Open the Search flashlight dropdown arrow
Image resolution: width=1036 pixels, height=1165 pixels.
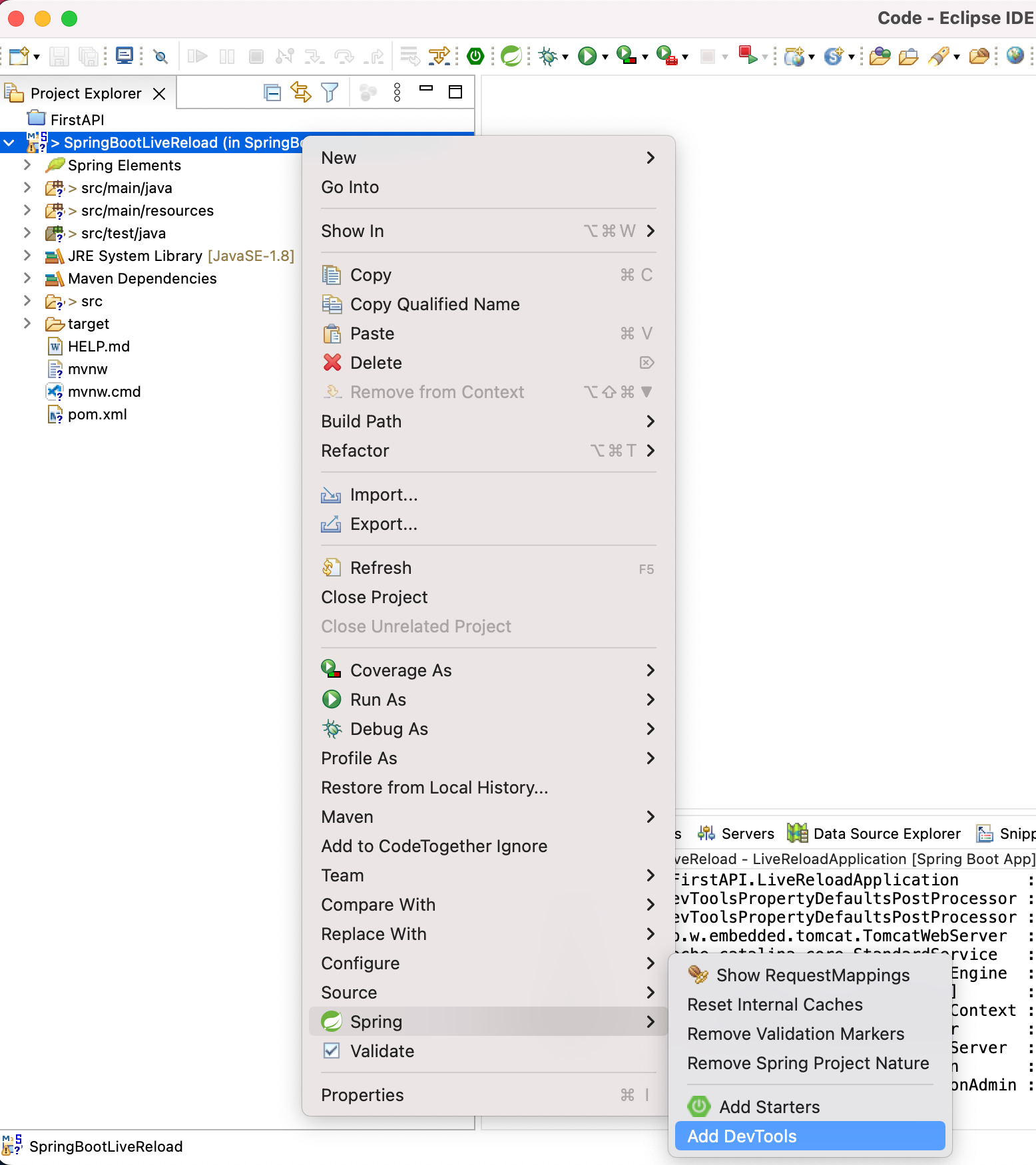(956, 57)
